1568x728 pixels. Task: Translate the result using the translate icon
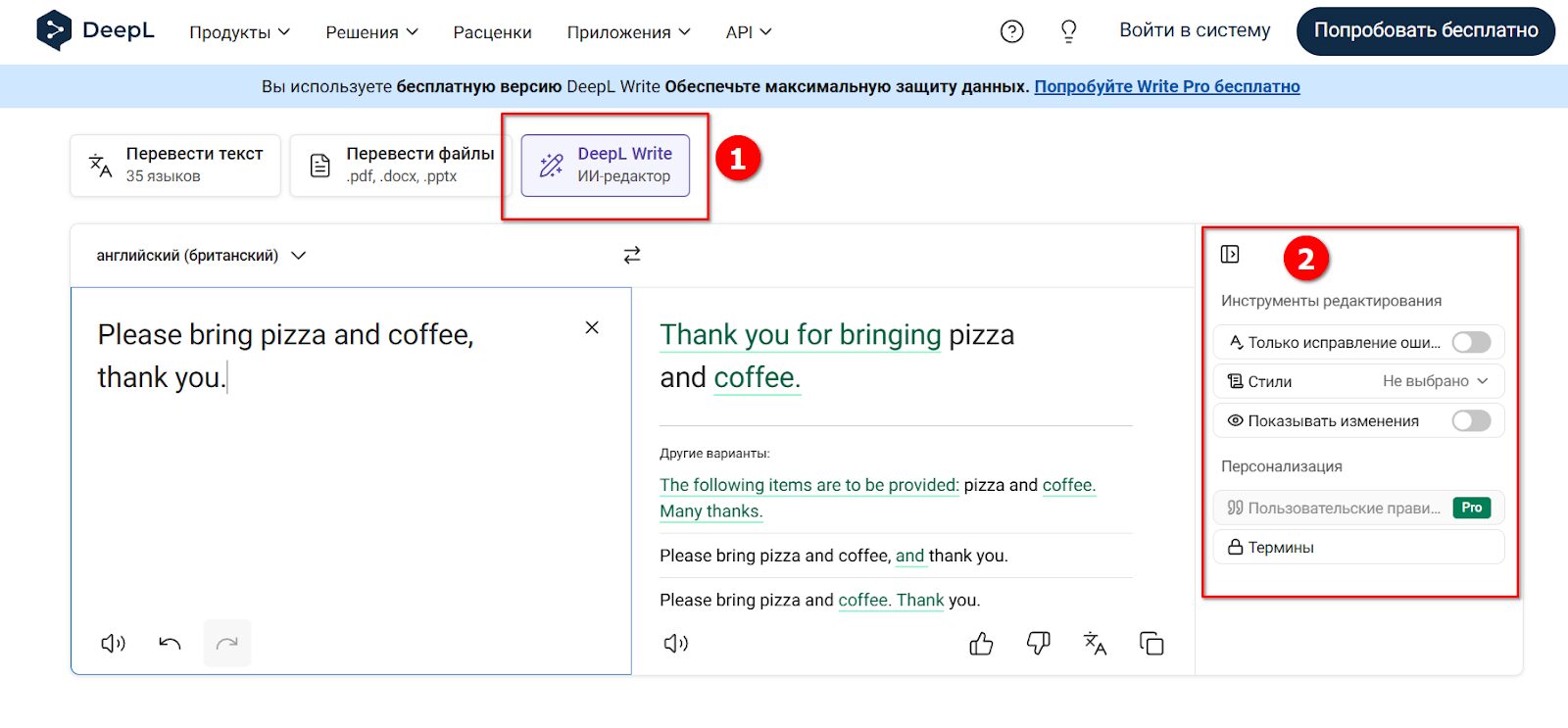click(x=1095, y=644)
